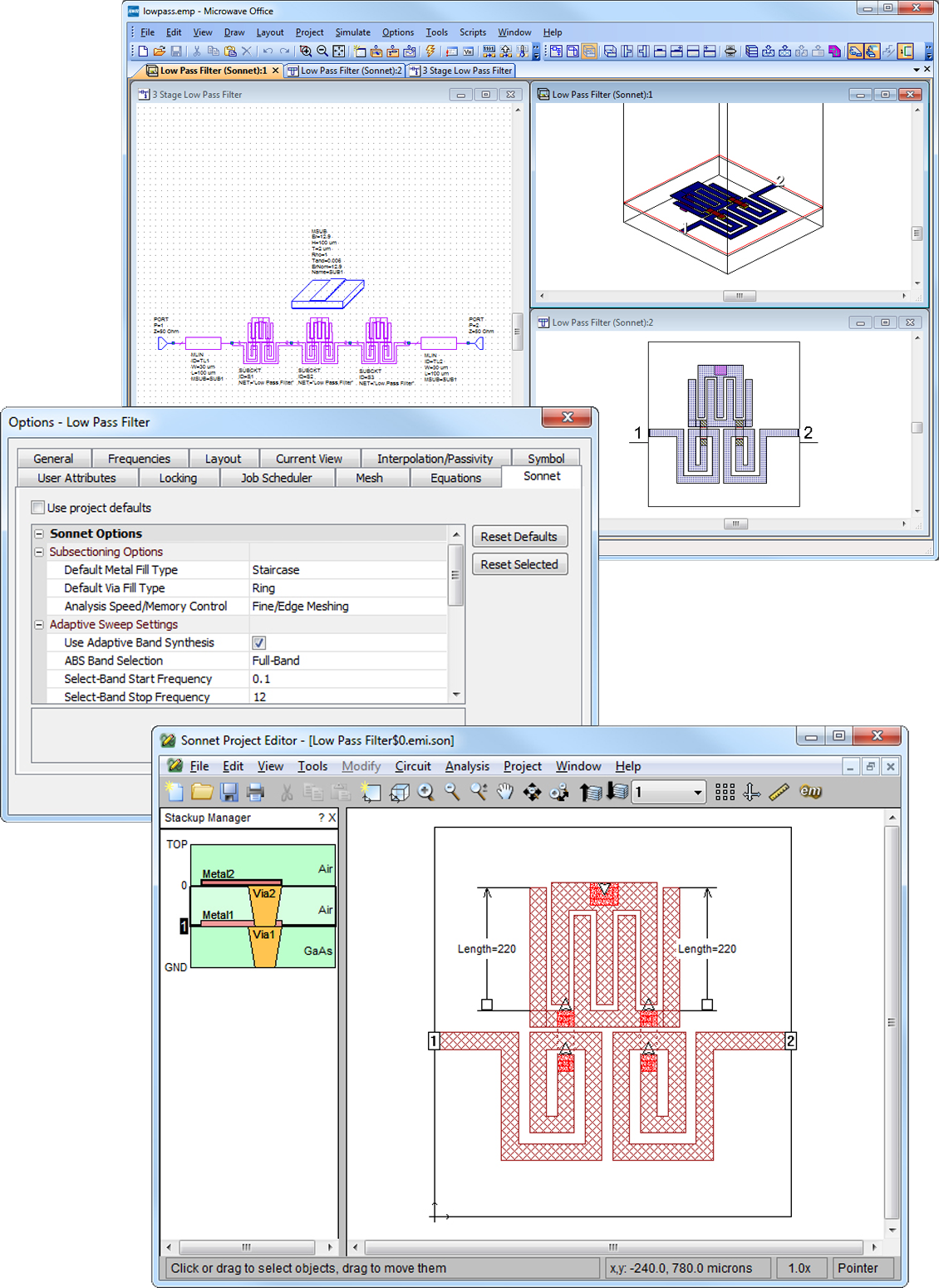939x1288 pixels.
Task: Click the zoom in magnifier in Microwave Office toolbar
Action: point(306,52)
